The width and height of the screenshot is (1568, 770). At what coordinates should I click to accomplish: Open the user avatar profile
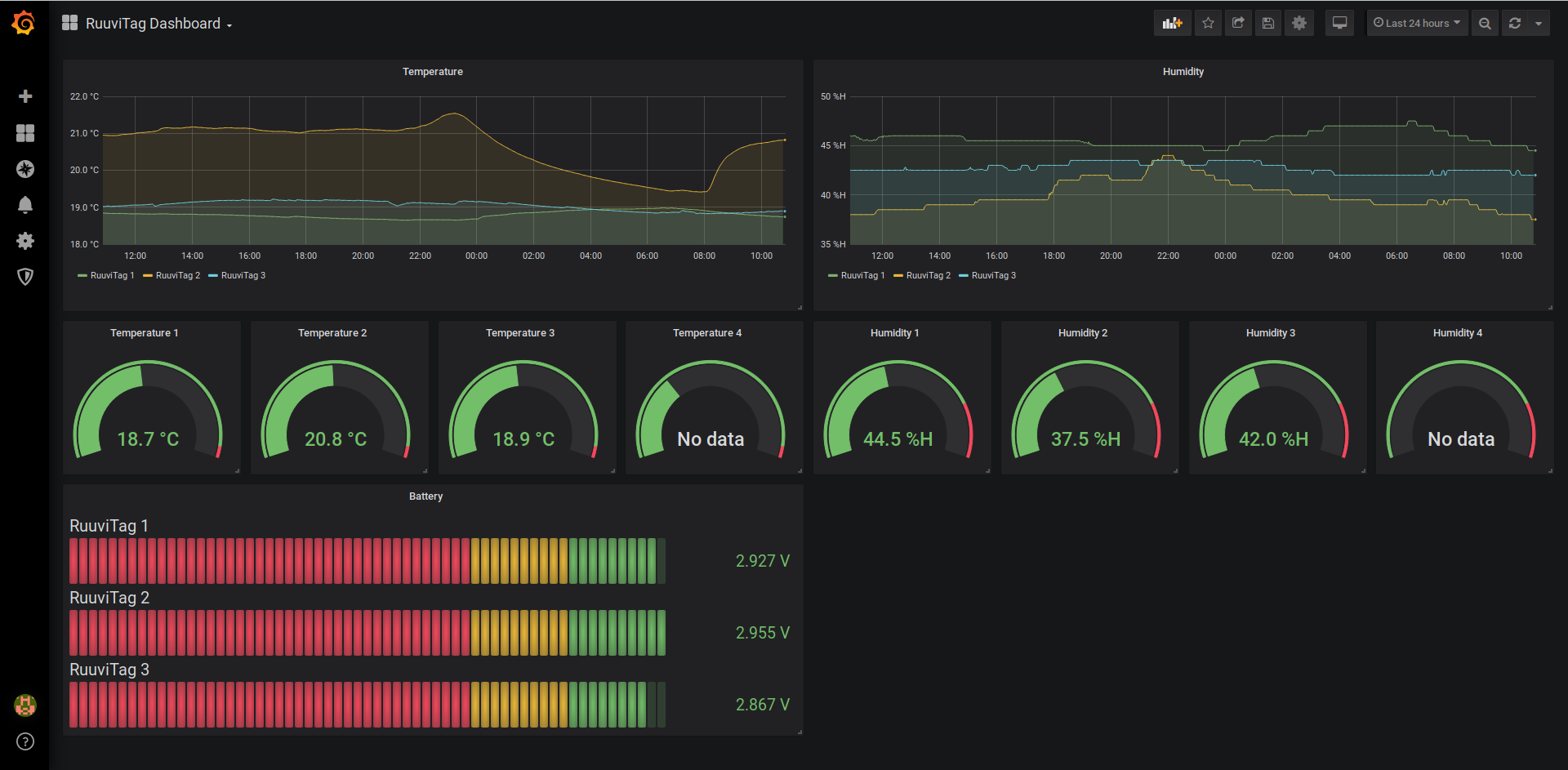(x=25, y=705)
